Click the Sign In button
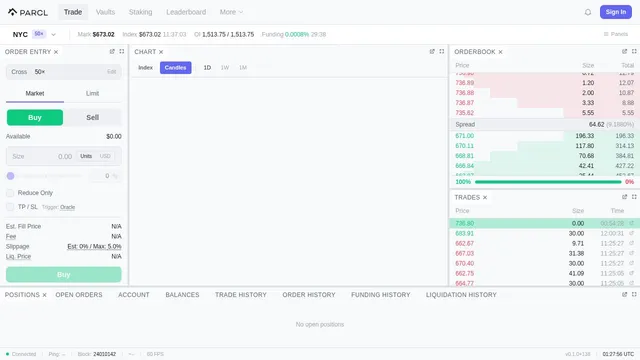The width and height of the screenshot is (640, 360). [x=616, y=12]
